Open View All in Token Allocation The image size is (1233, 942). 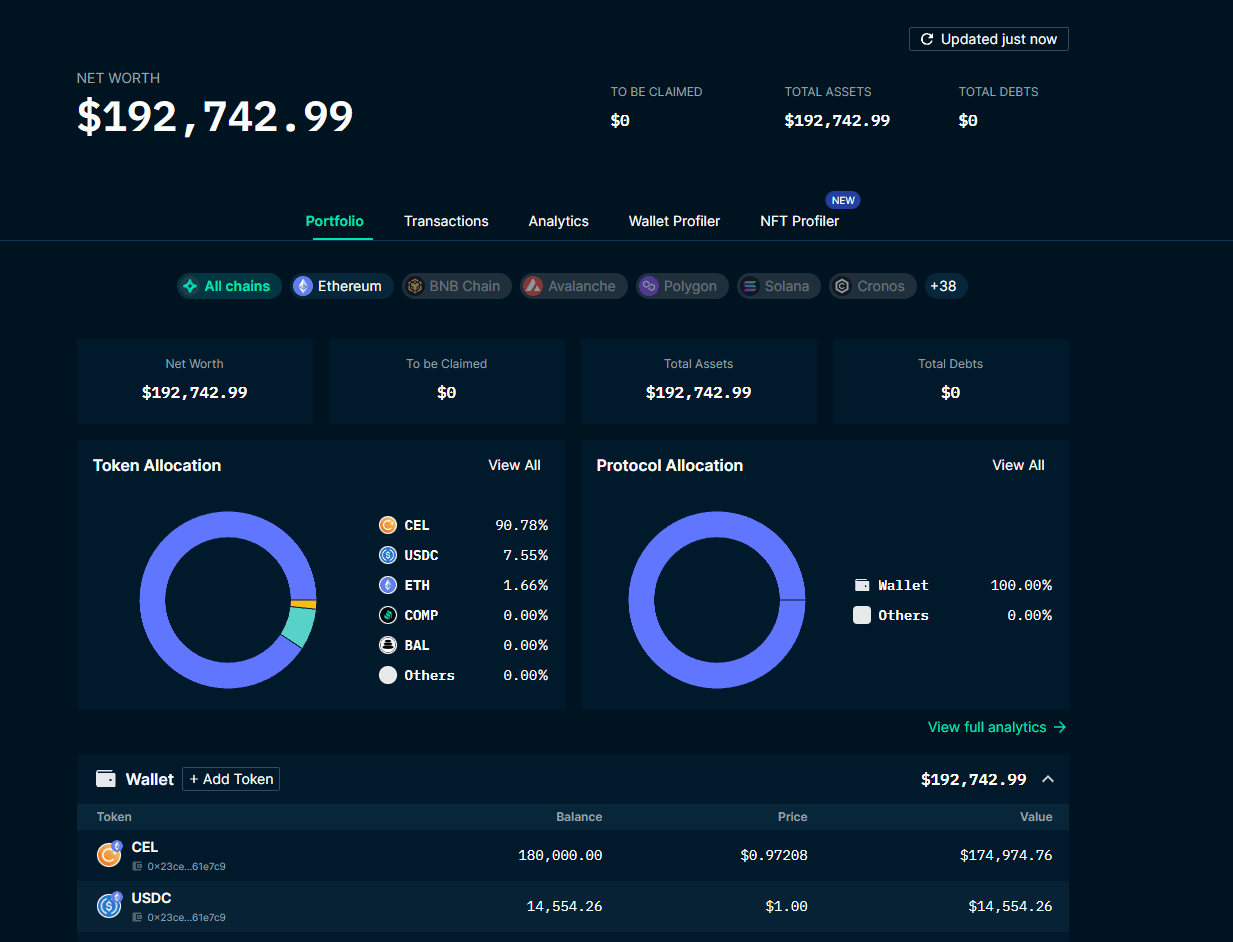point(514,465)
